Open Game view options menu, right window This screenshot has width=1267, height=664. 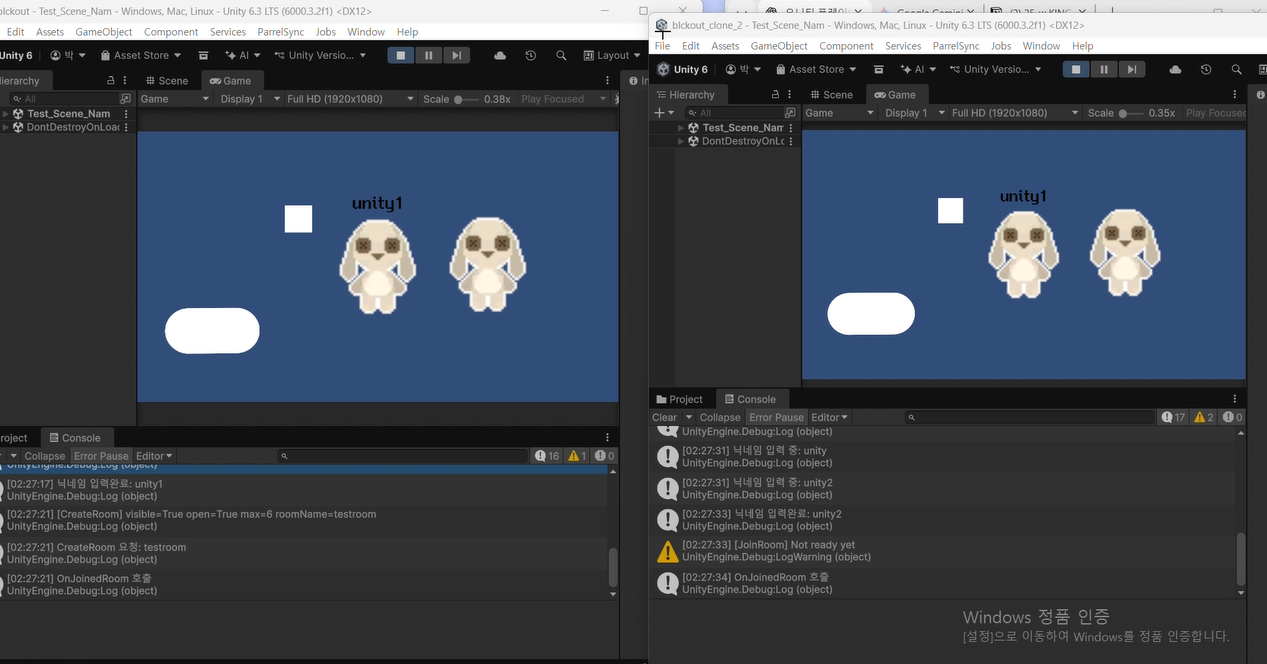(1237, 95)
